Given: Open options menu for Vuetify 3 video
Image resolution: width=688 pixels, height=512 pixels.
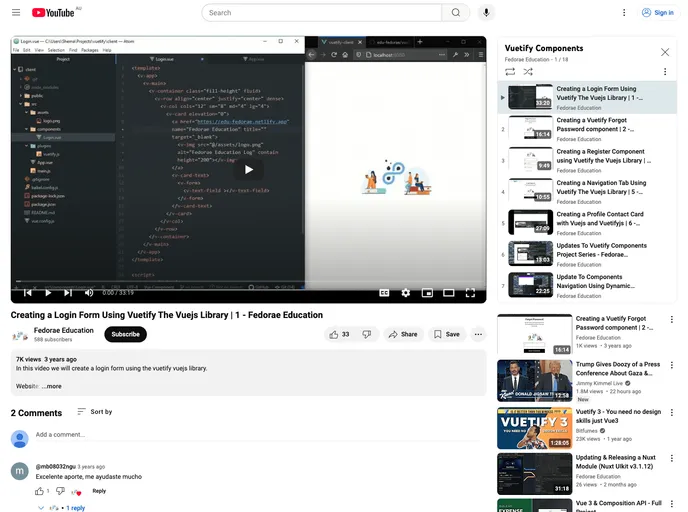Looking at the screenshot, I should tap(672, 412).
